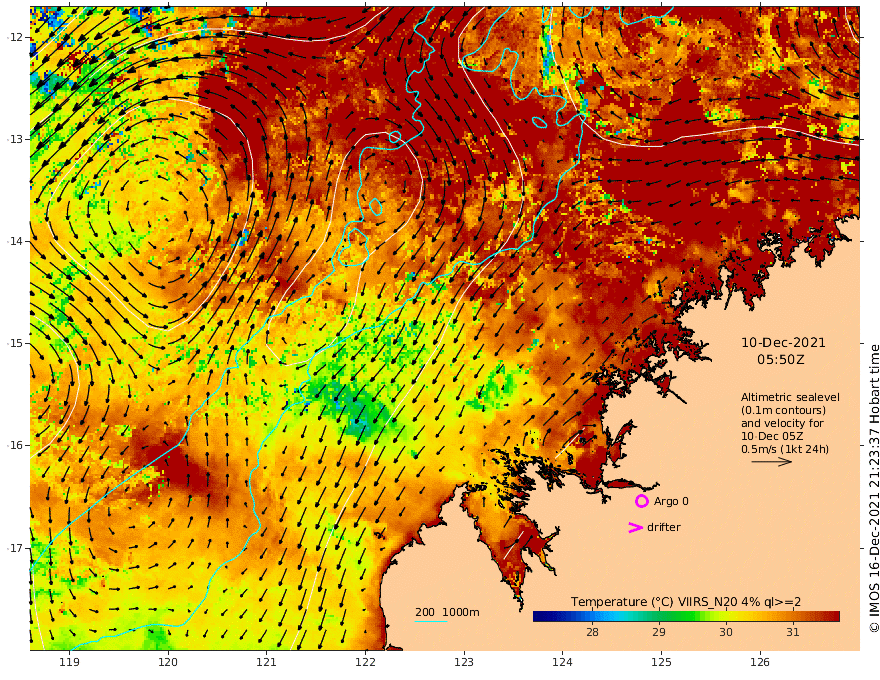The width and height of the screenshot is (880, 680).
Task: Click latitude label -13 on left axis
Action: tap(15, 139)
